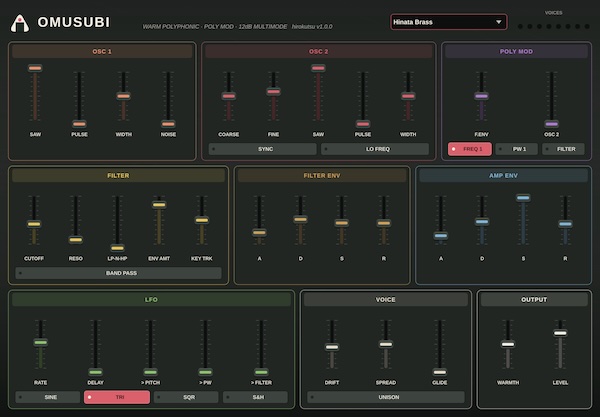
Task: Click the Amp Env attack slider handle
Action: 440,236
